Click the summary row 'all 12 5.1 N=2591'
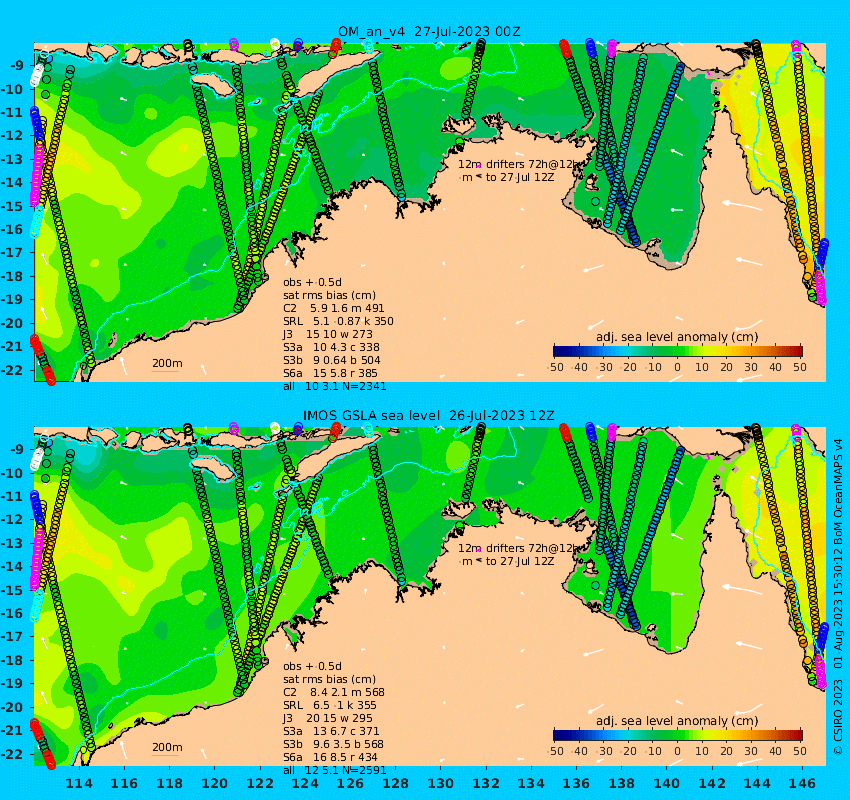850x800 pixels. tap(334, 770)
